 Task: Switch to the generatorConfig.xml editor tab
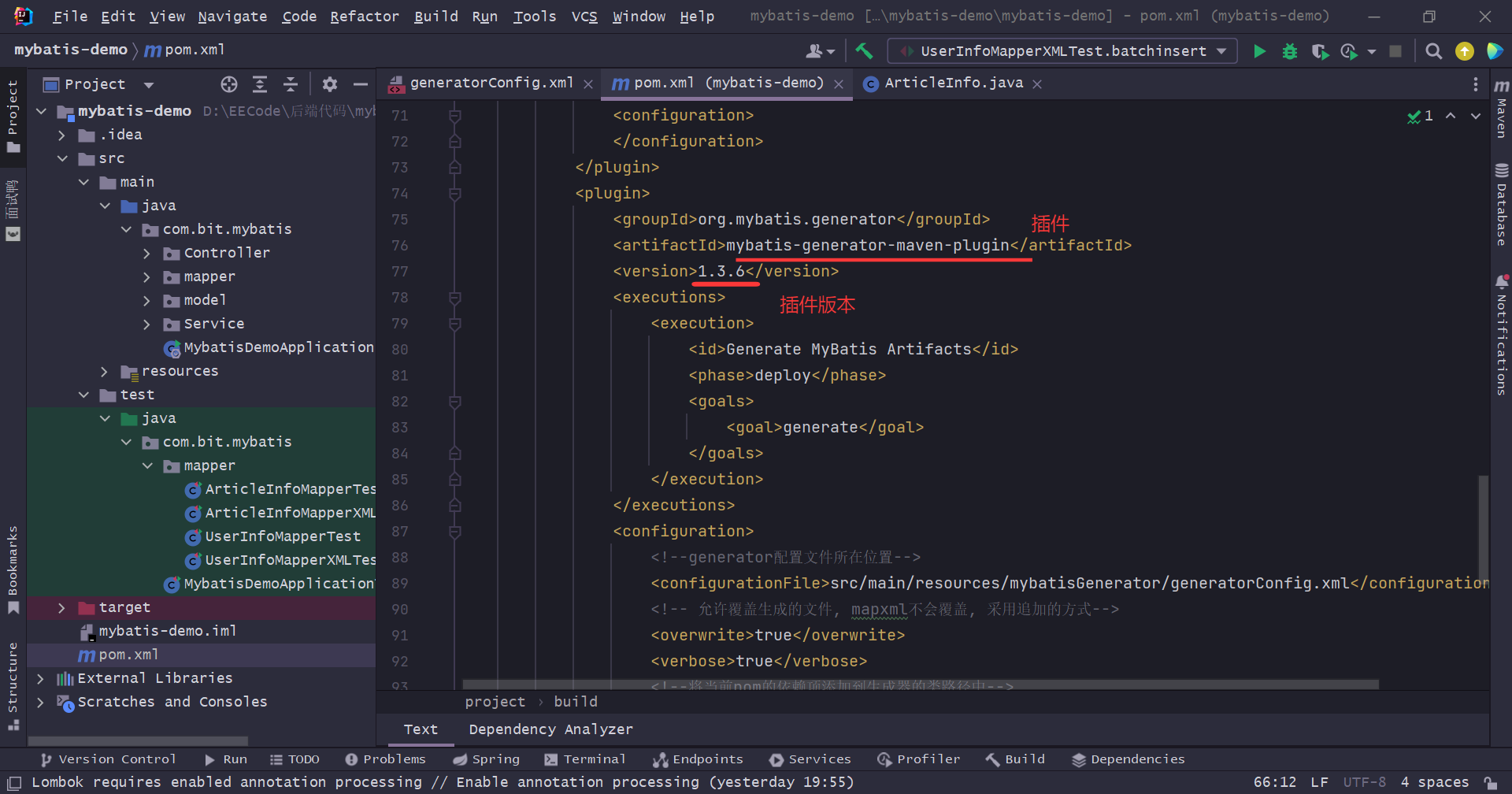(x=491, y=83)
